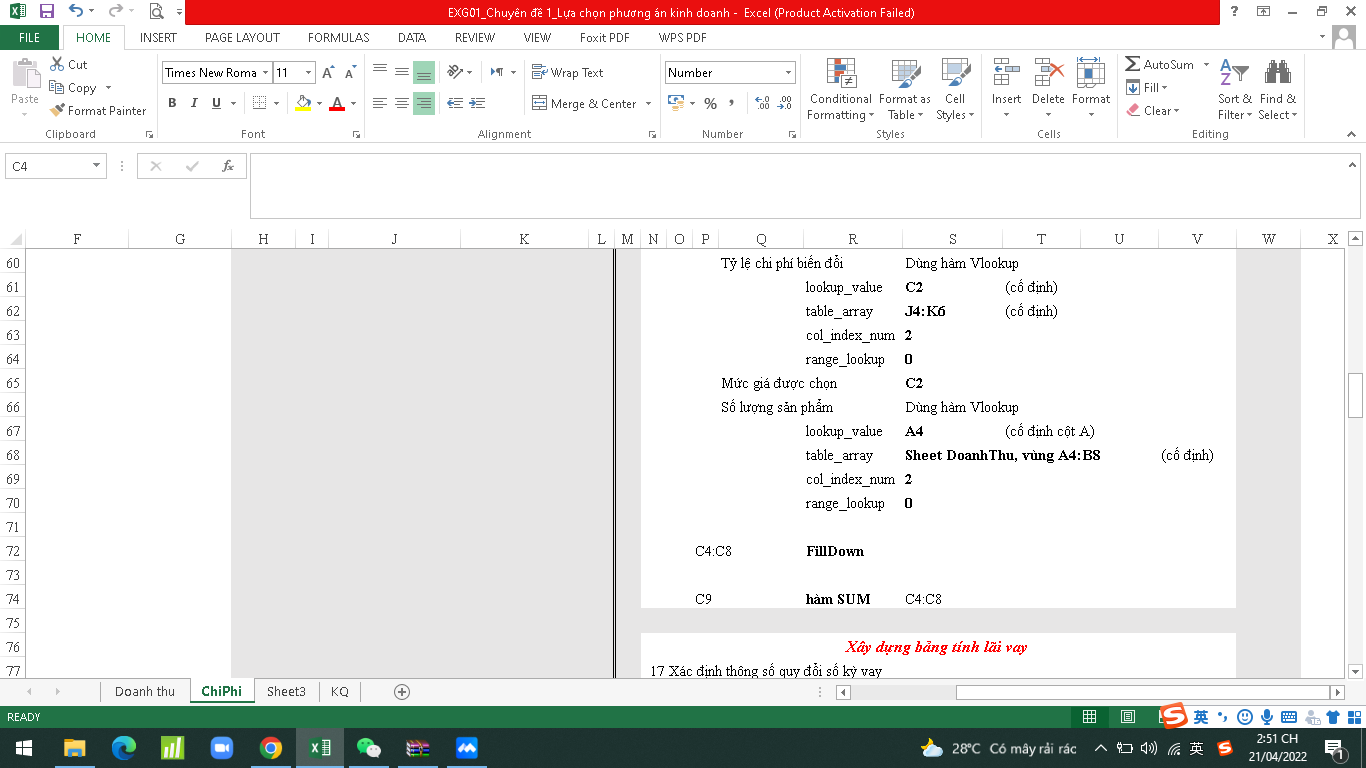The height and width of the screenshot is (768, 1366).
Task: Cut the selected cells
Action: coord(68,64)
